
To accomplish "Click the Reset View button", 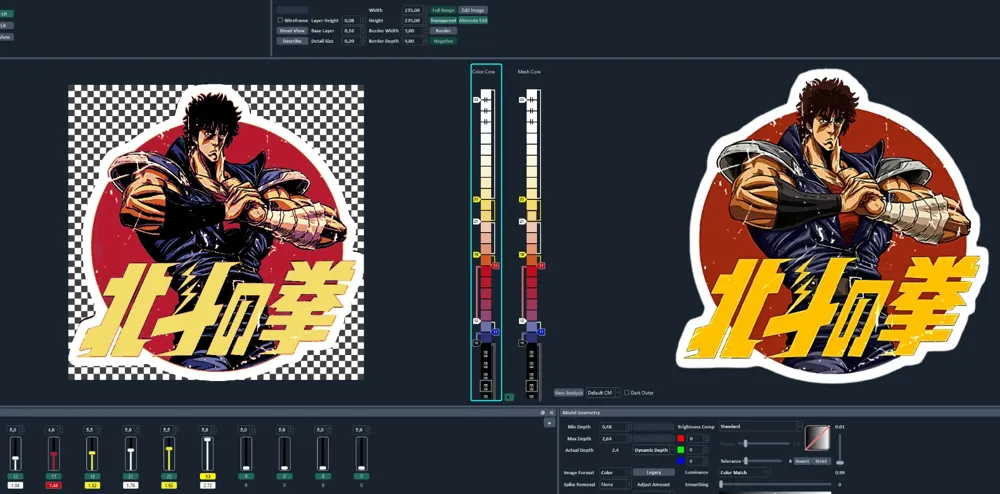I will 293,31.
